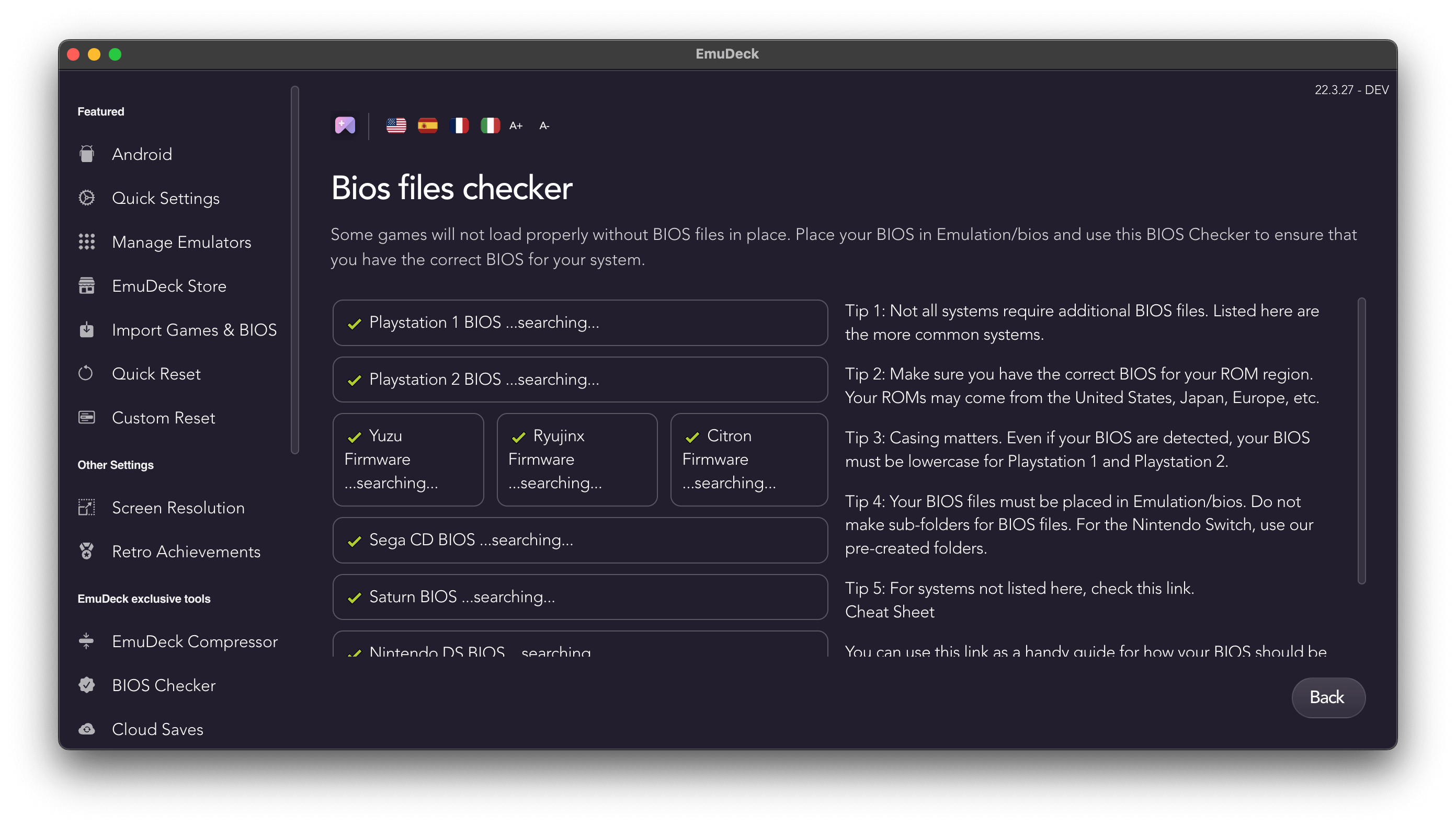Click the Yuzu Firmware status card

pyautogui.click(x=408, y=459)
